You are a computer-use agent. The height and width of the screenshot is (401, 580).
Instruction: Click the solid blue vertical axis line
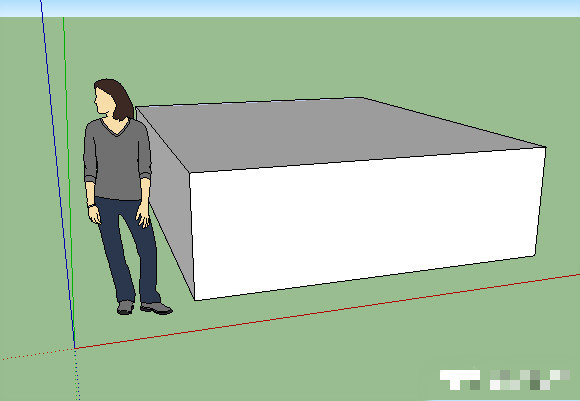point(57,174)
